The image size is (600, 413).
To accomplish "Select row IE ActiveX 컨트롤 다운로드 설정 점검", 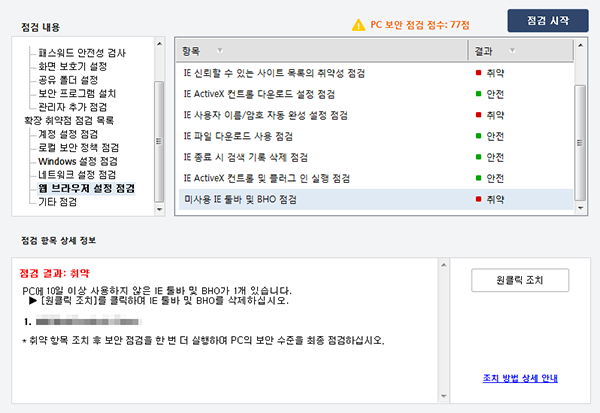I will [x=376, y=94].
